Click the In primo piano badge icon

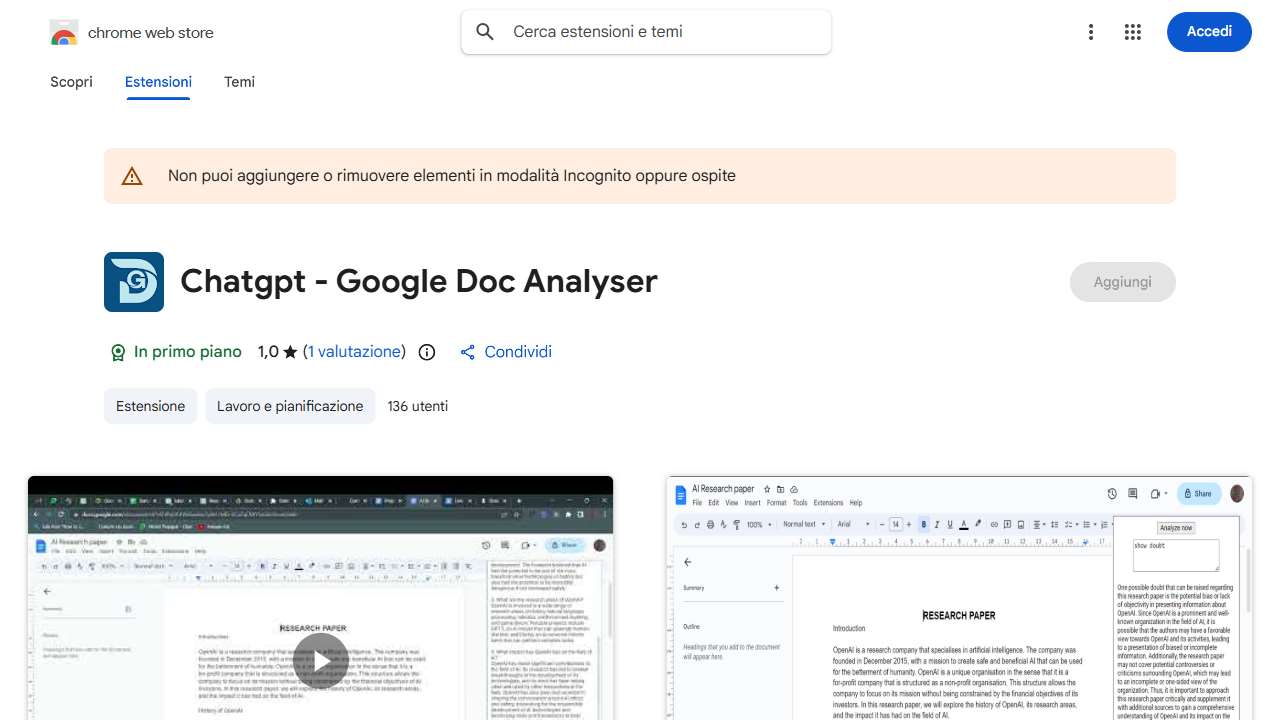coord(119,352)
